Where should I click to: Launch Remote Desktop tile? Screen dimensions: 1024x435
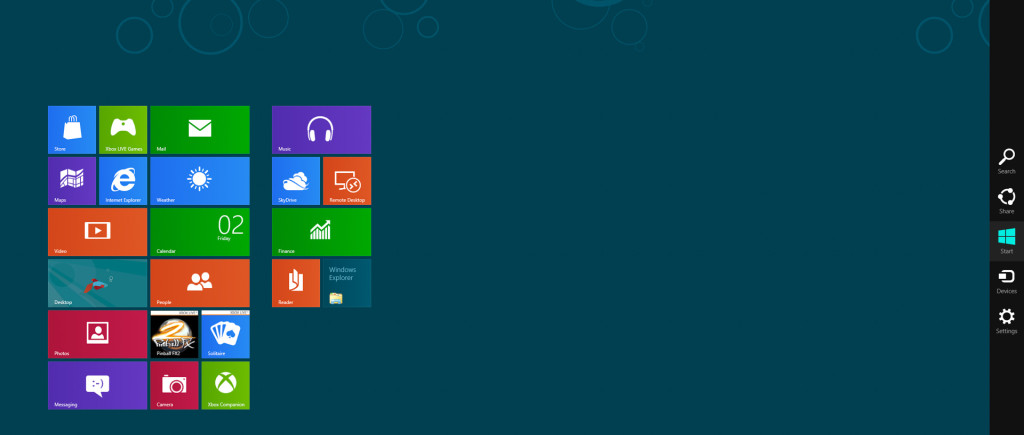(x=347, y=181)
